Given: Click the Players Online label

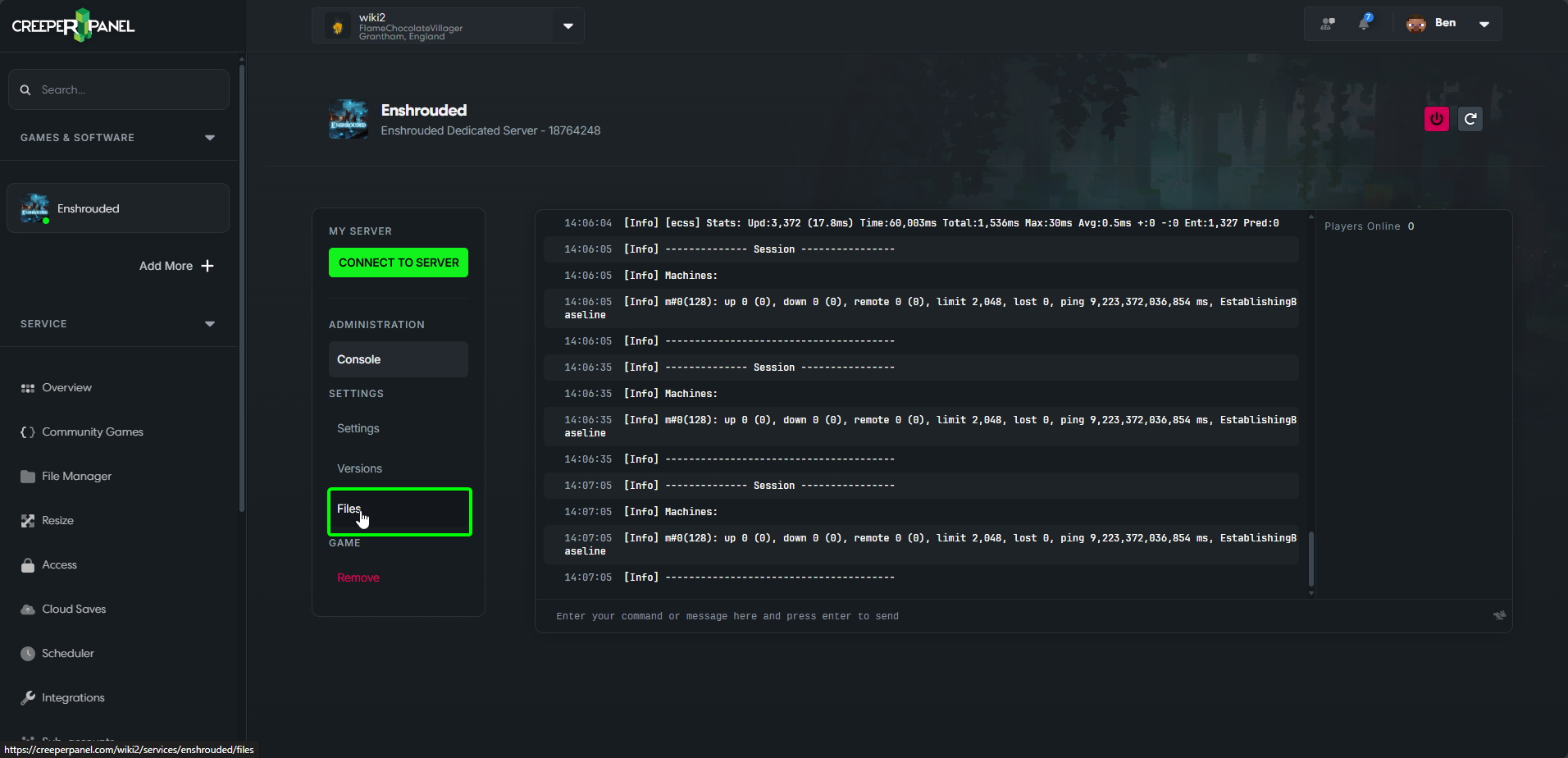Looking at the screenshot, I should 1362,226.
